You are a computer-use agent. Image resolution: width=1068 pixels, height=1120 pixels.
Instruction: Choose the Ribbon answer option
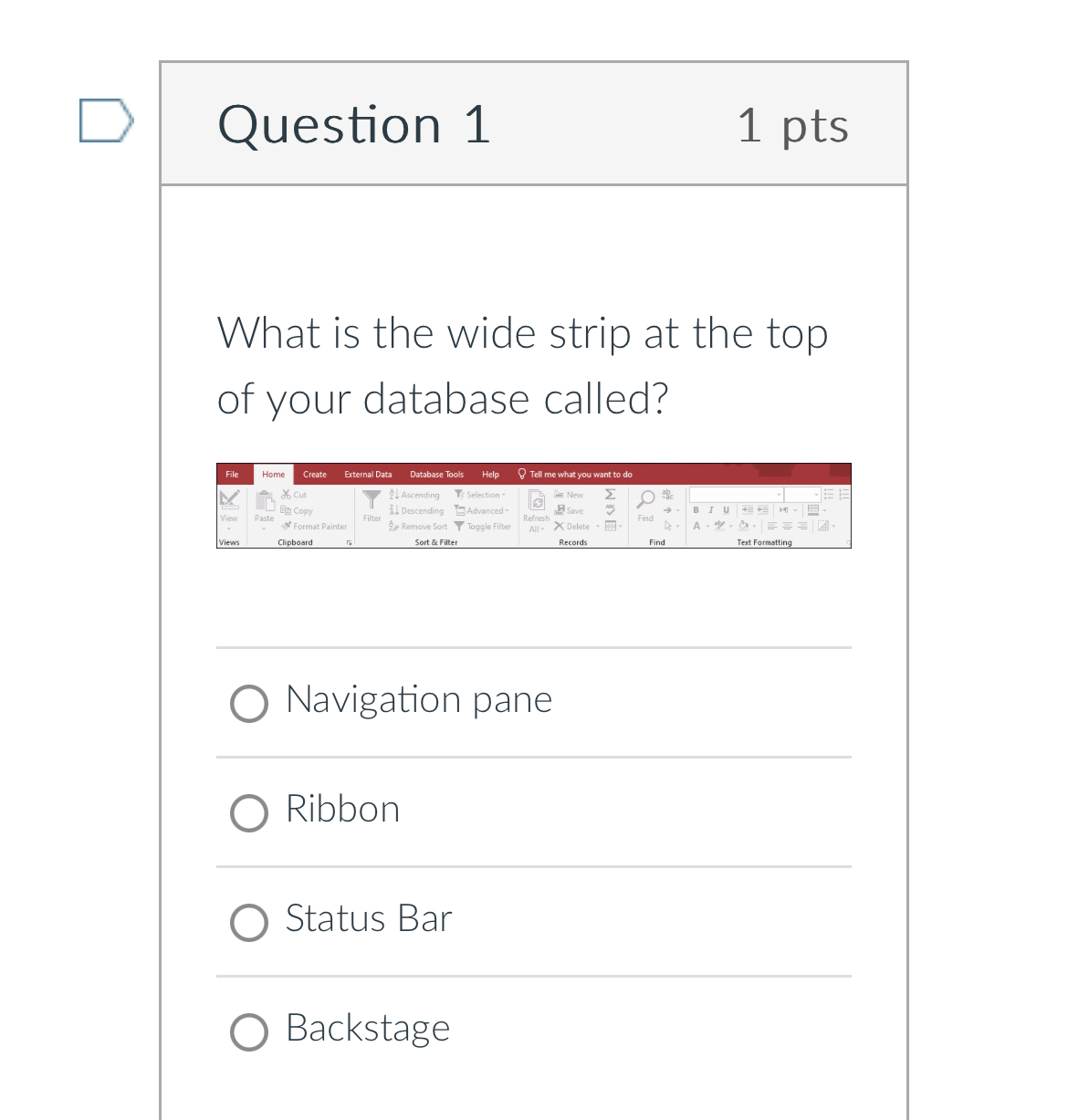pos(249,813)
